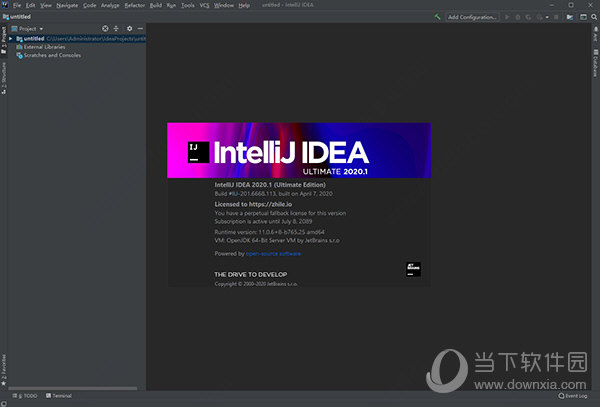
Task: Expand the untitled project tree node
Action: [11, 39]
